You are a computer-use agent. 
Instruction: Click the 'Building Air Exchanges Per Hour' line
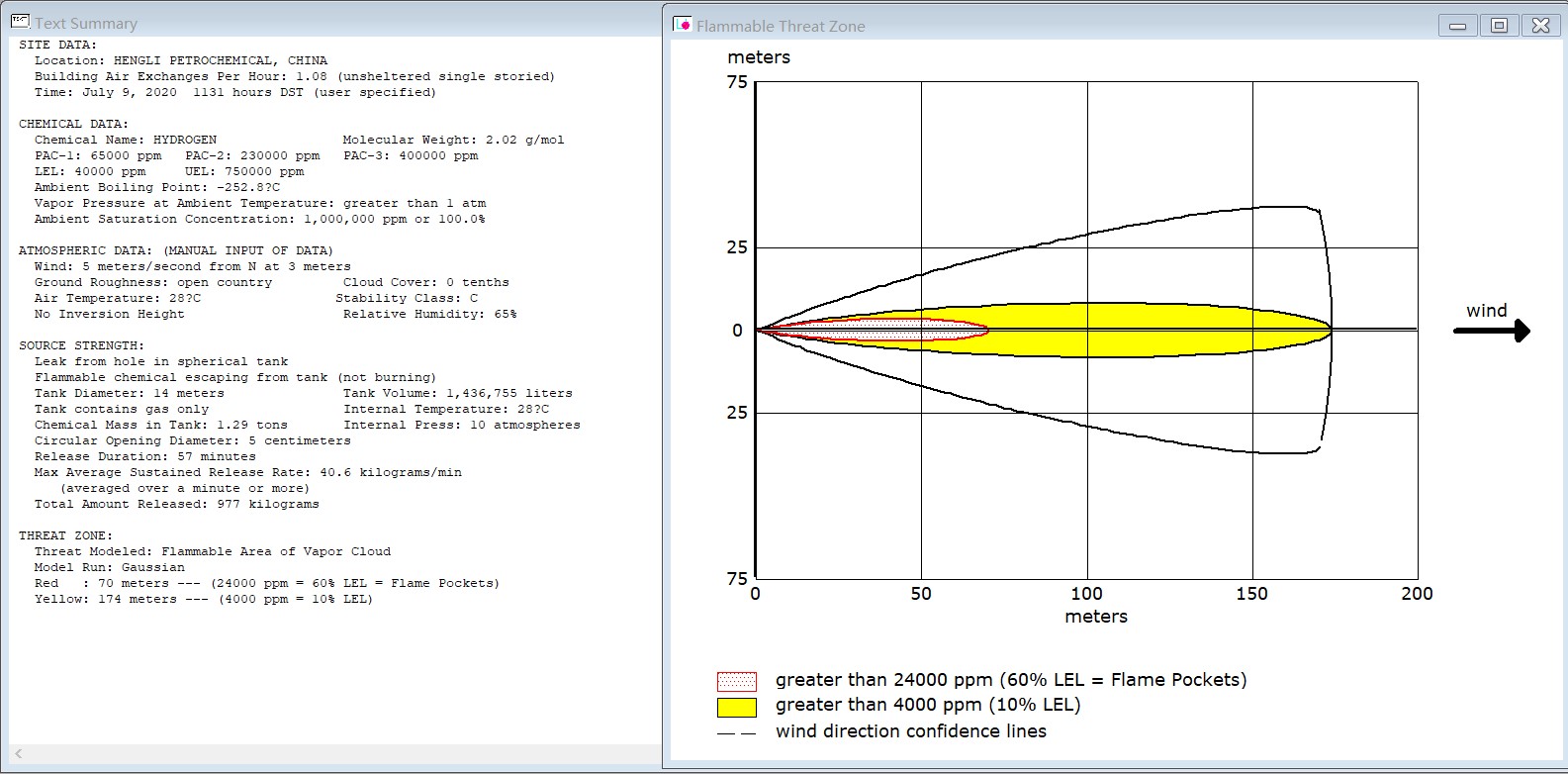click(x=295, y=76)
